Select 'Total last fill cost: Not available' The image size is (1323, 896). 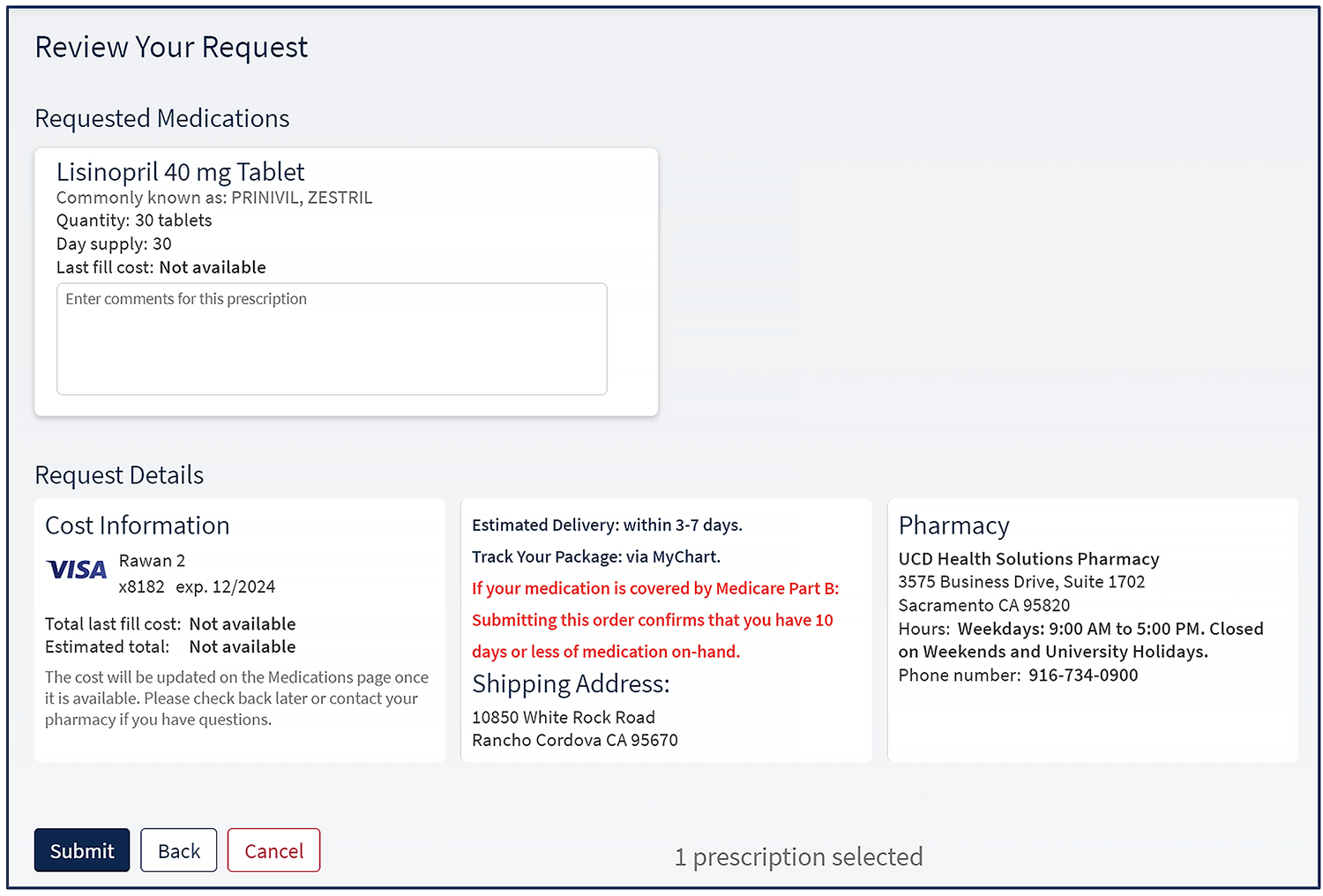click(x=170, y=624)
